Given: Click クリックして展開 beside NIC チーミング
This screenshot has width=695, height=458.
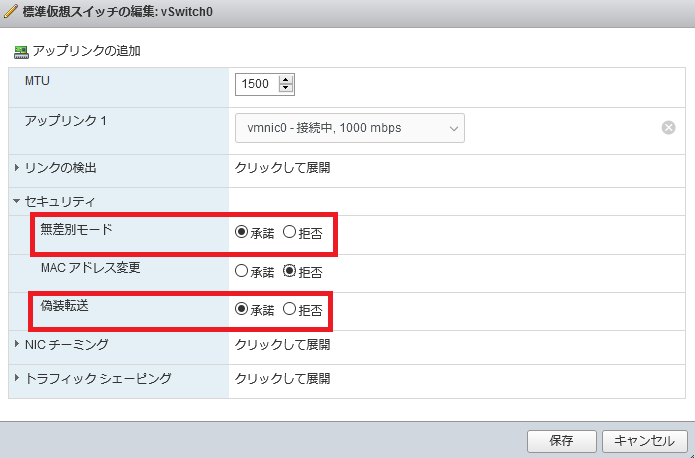Looking at the screenshot, I should [282, 344].
